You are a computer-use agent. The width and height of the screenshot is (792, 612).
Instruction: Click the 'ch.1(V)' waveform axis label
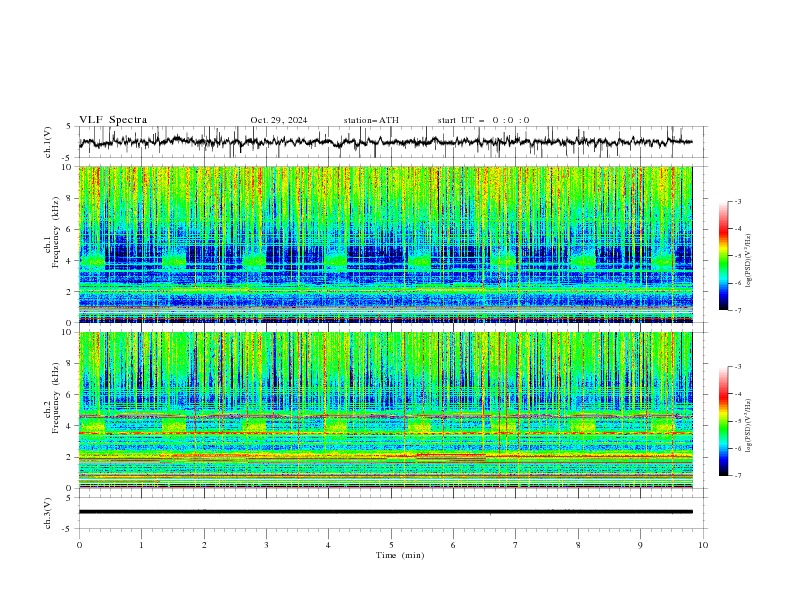(x=48, y=142)
